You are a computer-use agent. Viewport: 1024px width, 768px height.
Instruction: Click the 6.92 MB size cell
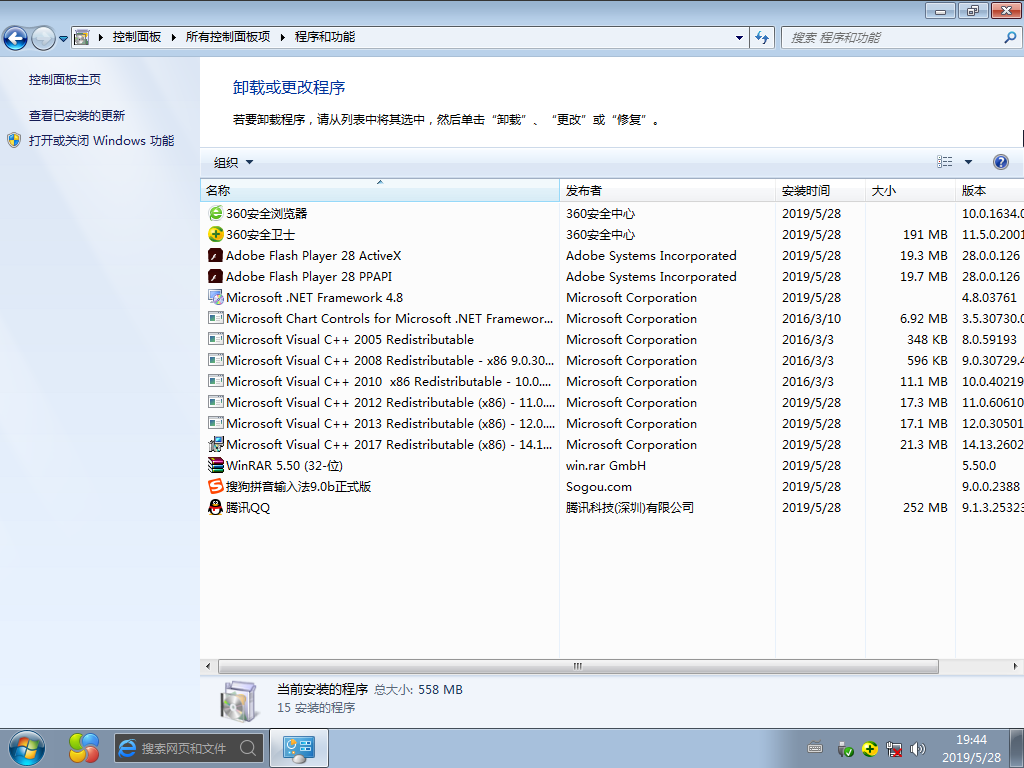[923, 319]
